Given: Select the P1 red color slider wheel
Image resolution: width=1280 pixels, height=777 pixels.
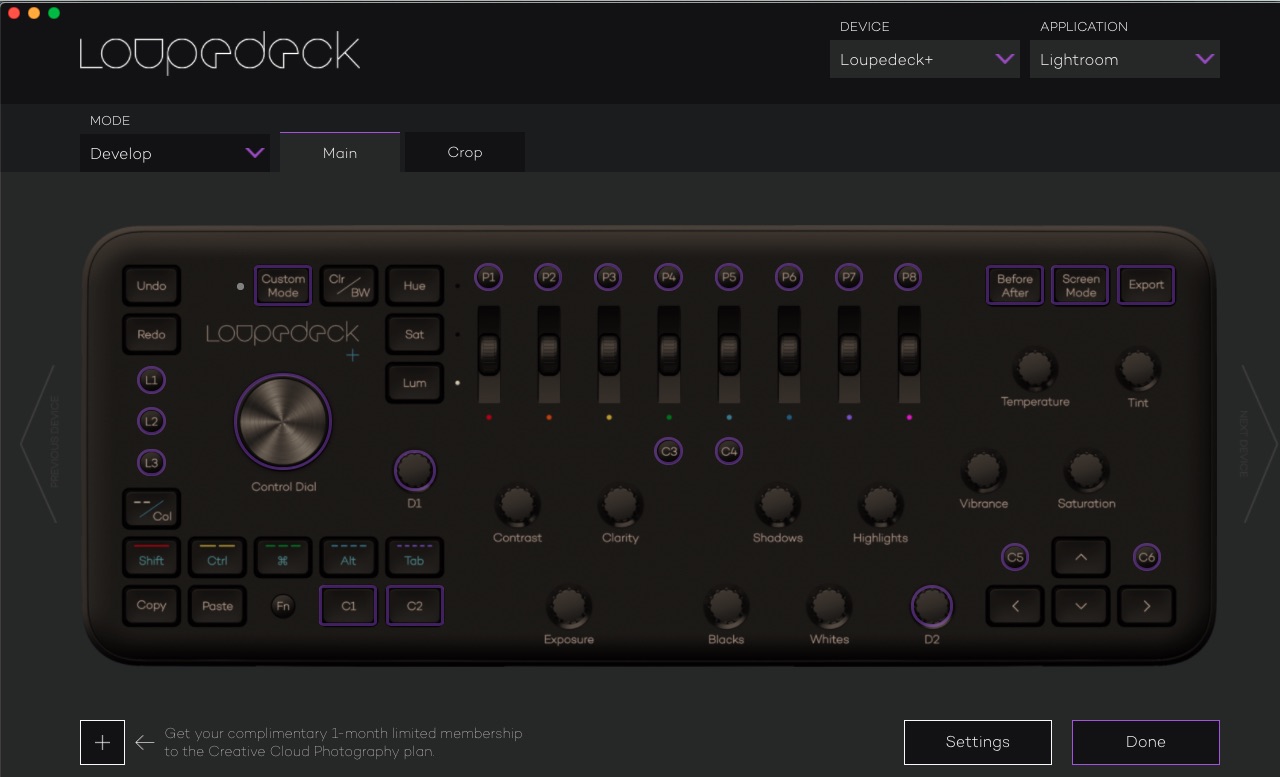Looking at the screenshot, I should tap(488, 353).
